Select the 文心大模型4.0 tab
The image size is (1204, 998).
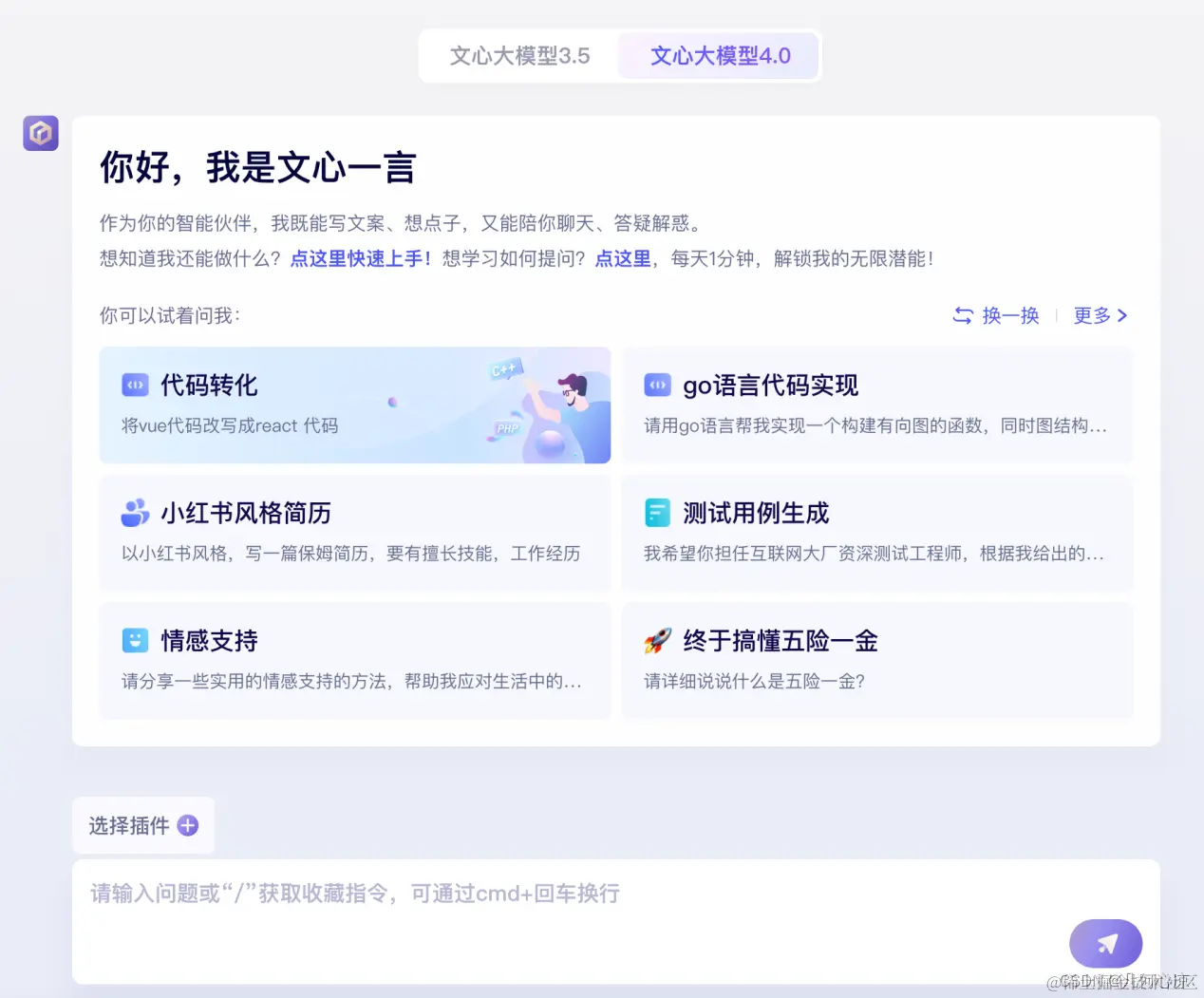[719, 56]
